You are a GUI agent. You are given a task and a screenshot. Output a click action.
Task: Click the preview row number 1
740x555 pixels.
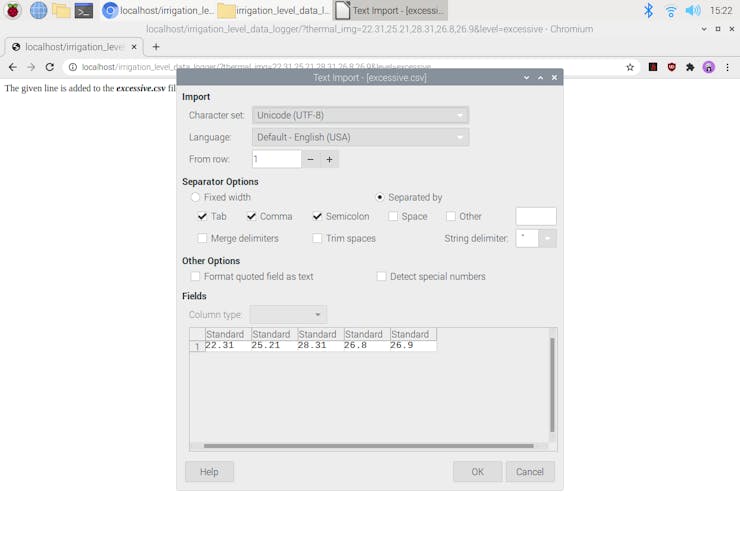[197, 346]
